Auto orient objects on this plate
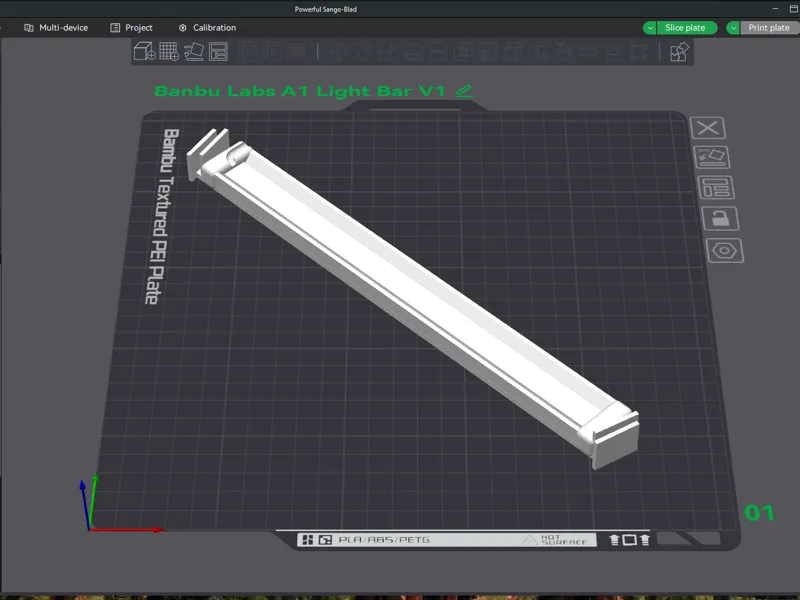Image resolution: width=800 pixels, height=600 pixels. click(712, 157)
